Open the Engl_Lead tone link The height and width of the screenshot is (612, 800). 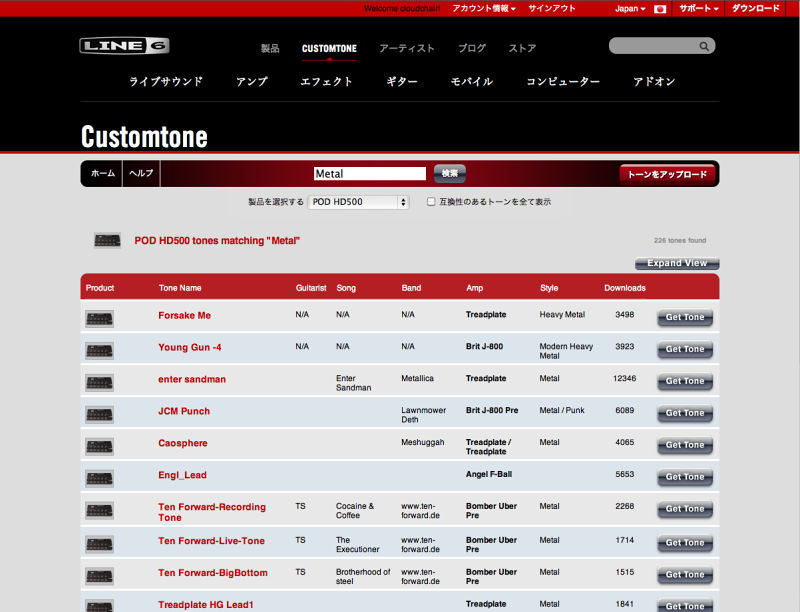click(x=182, y=475)
